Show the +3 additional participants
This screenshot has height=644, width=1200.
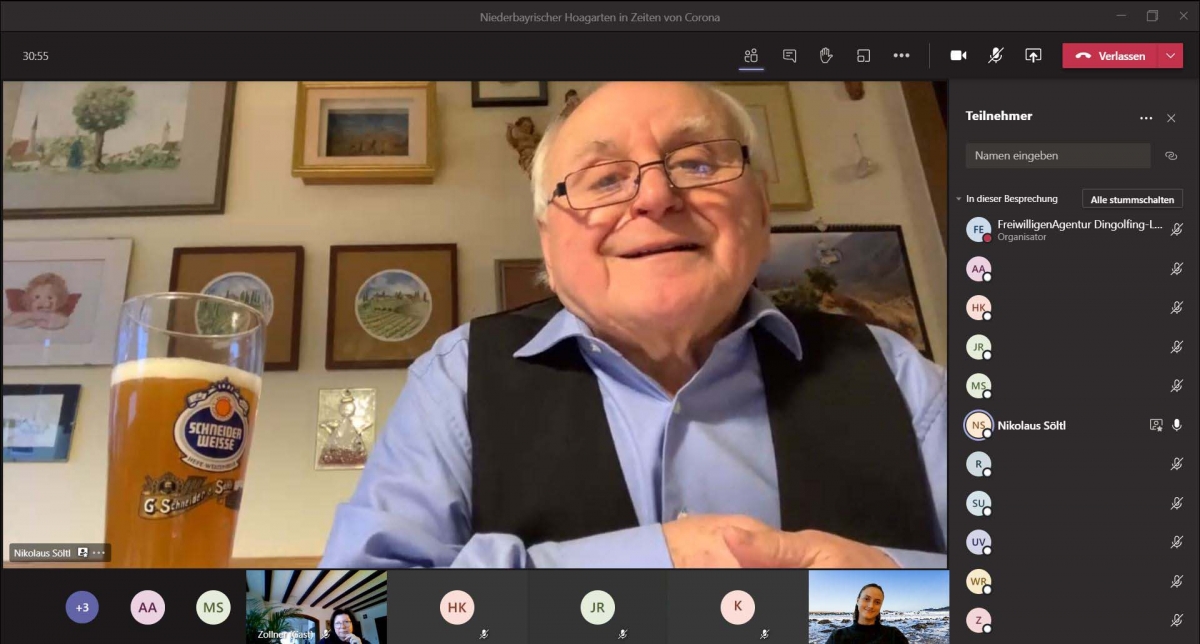(x=82, y=607)
